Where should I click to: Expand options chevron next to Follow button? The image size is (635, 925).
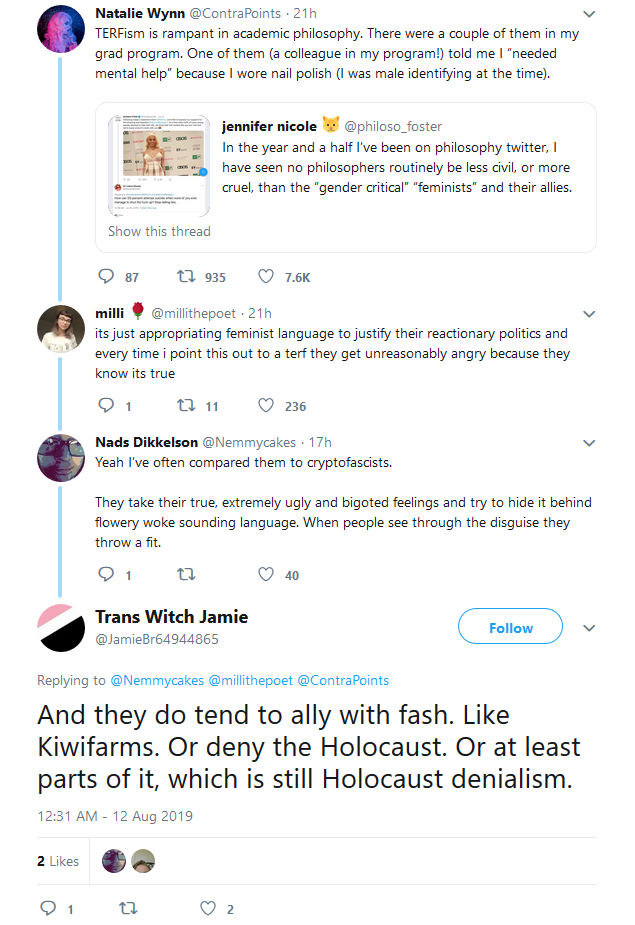click(589, 628)
